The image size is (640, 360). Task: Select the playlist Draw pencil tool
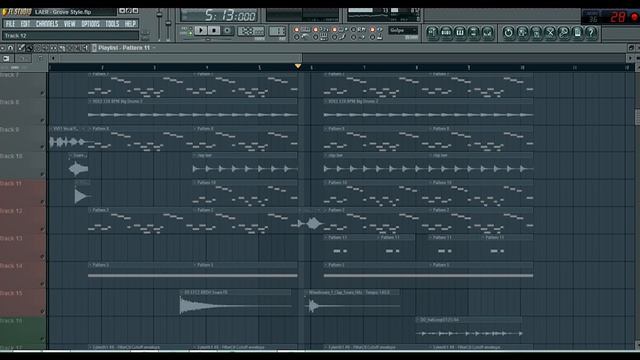(x=21, y=48)
